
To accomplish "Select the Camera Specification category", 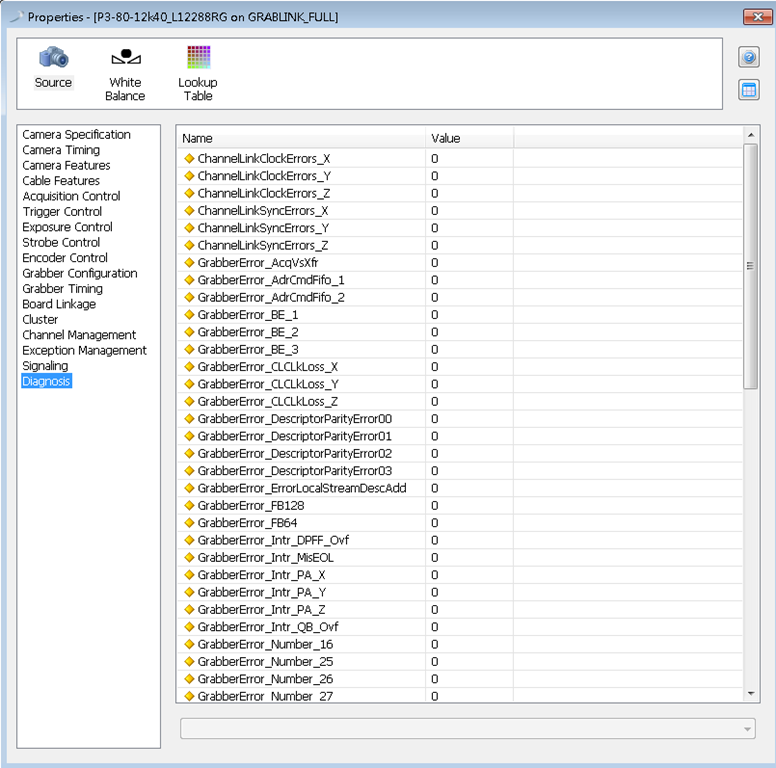I will click(76, 135).
